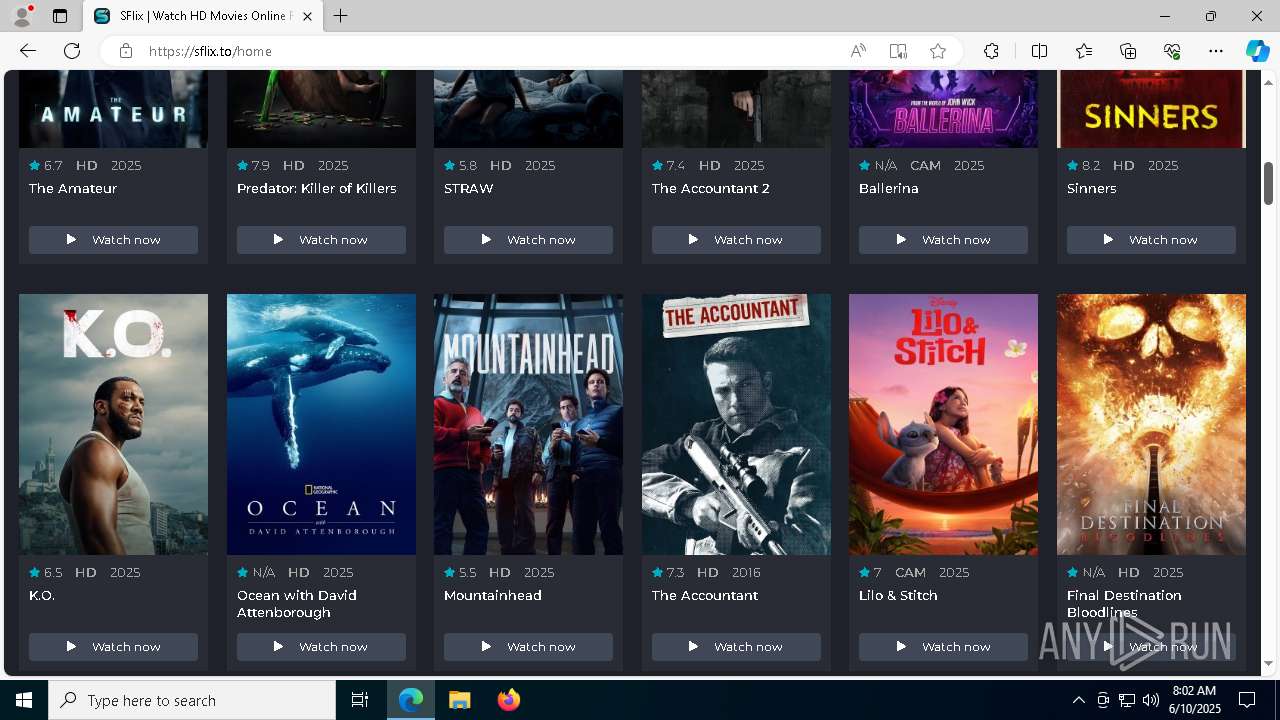Open Sinners title link

click(1092, 188)
